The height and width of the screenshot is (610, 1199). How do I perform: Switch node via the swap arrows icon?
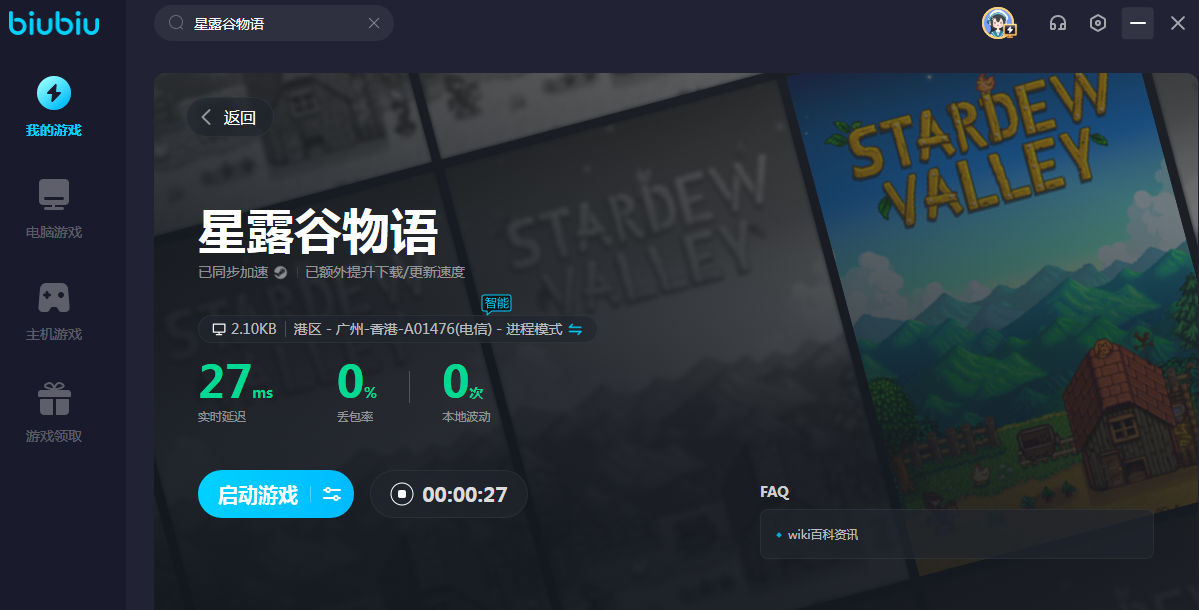pos(575,329)
